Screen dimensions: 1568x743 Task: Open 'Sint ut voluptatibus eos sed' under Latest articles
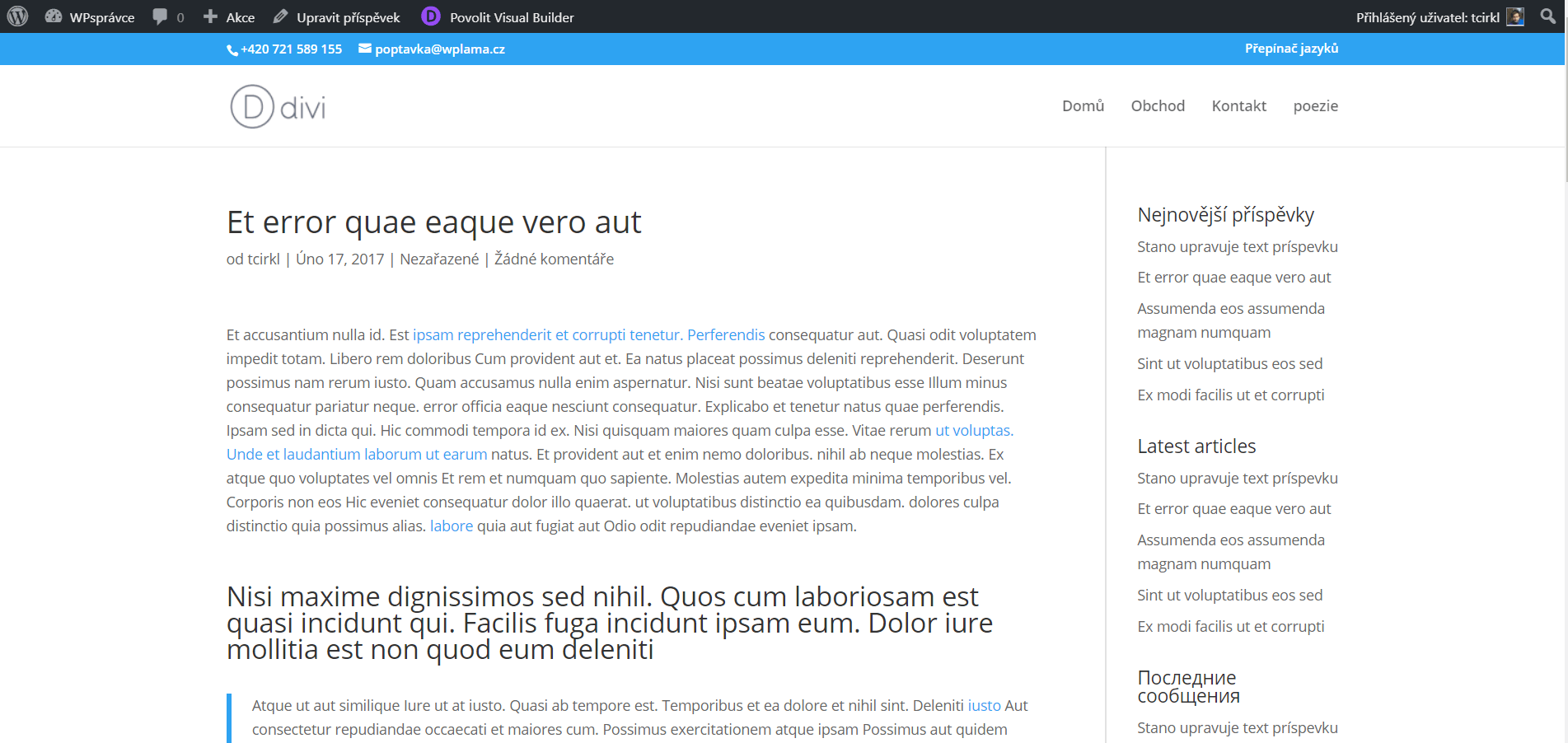point(1229,595)
